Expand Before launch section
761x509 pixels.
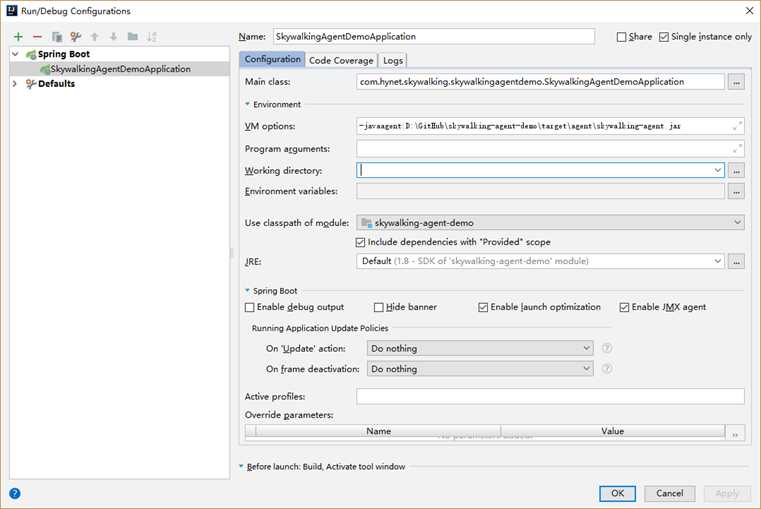241,466
